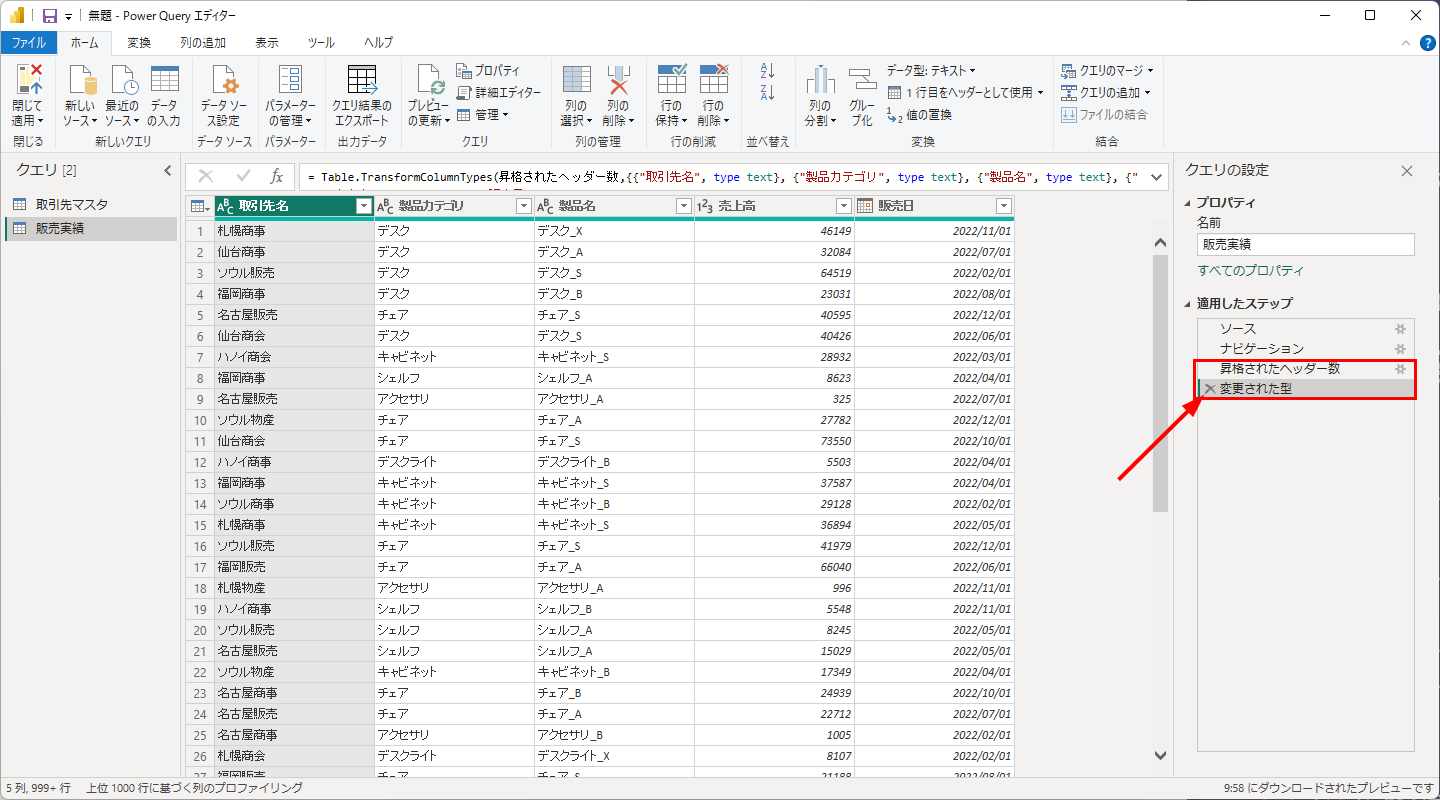This screenshot has height=800, width=1440.
Task: Switch to the 変換 tab
Action: [x=139, y=43]
